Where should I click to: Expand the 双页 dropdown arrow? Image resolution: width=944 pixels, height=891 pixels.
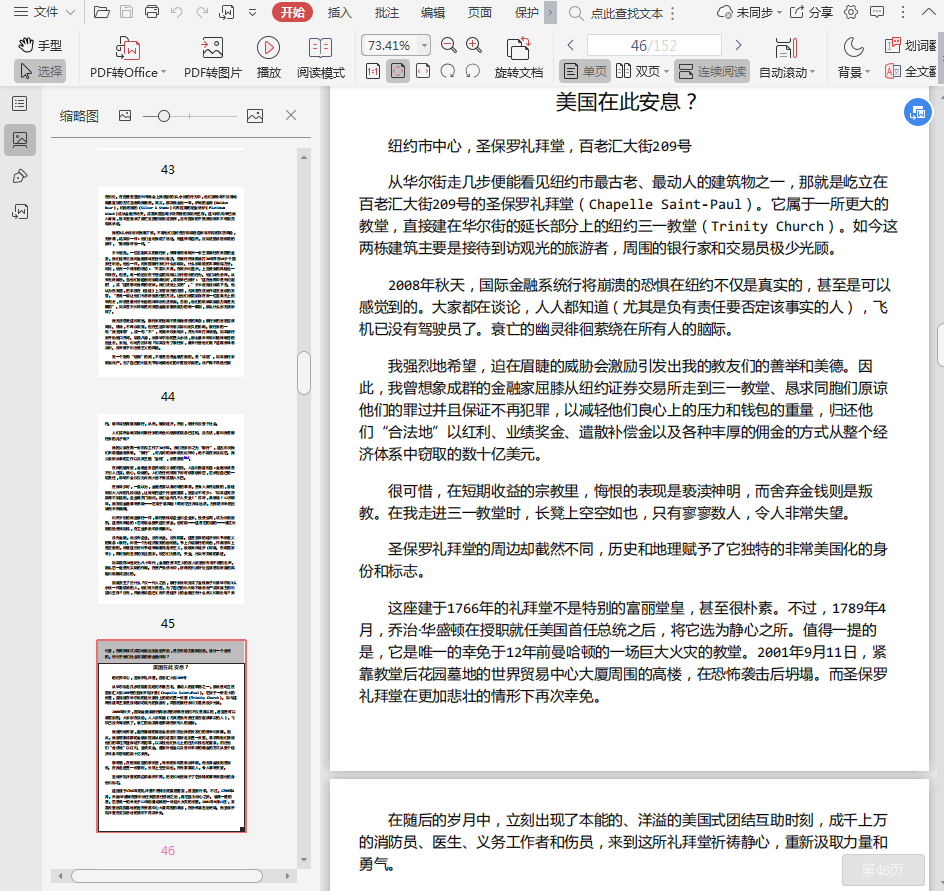(x=666, y=72)
